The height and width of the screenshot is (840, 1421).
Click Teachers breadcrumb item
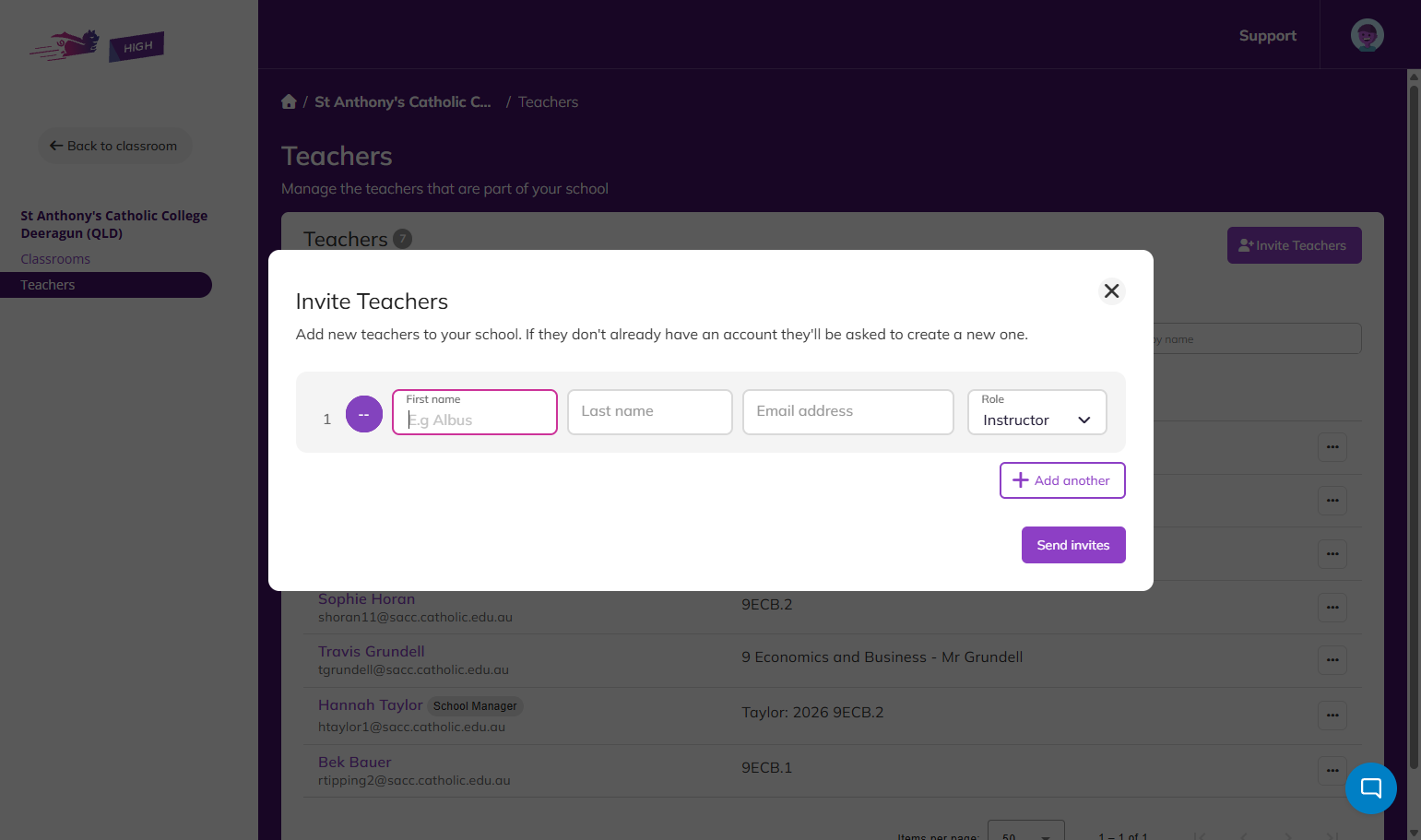point(548,102)
